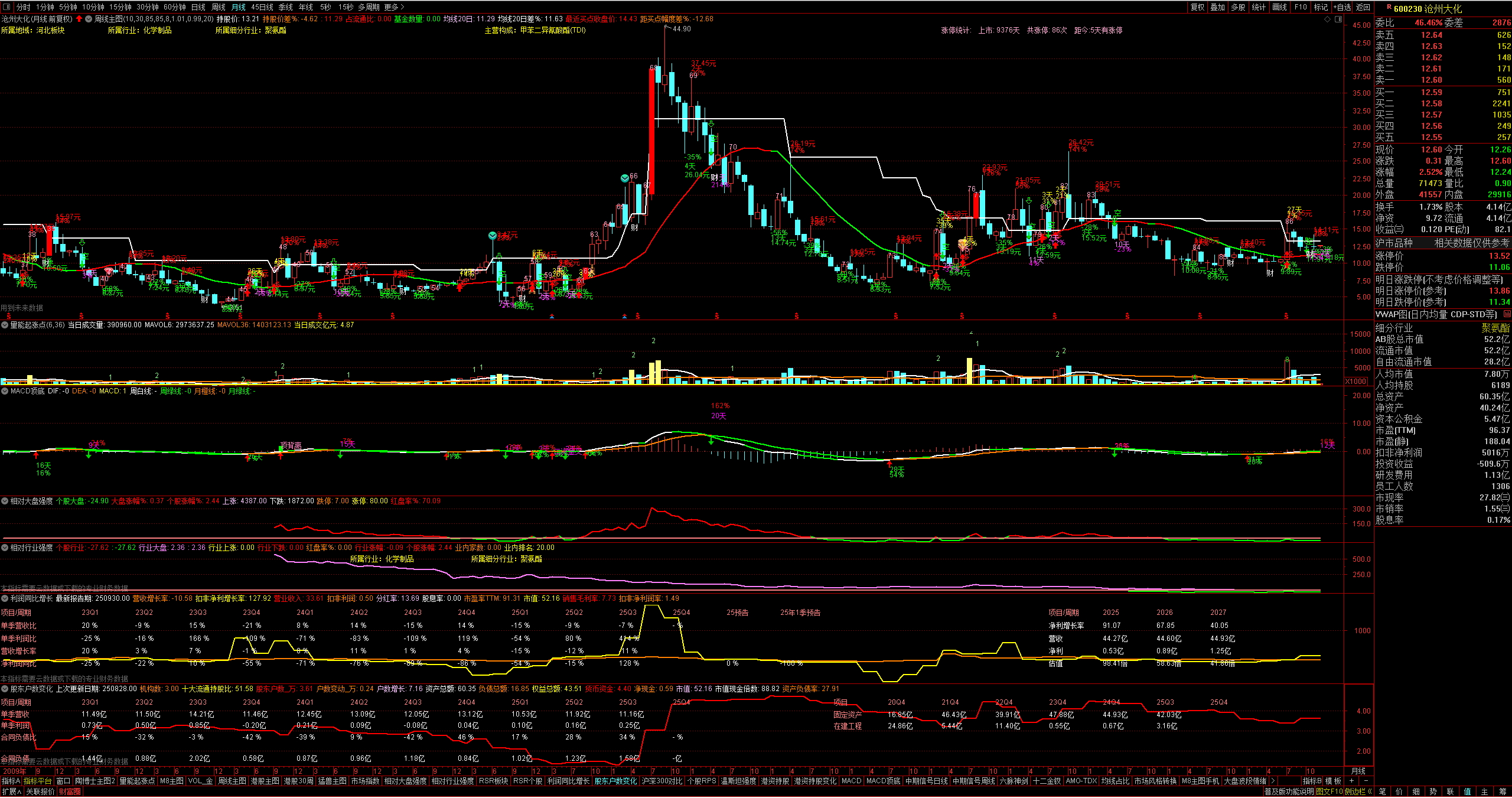This screenshot has height=798, width=1512.
Task: Open the F10 company info button
Action: pyautogui.click(x=1301, y=7)
